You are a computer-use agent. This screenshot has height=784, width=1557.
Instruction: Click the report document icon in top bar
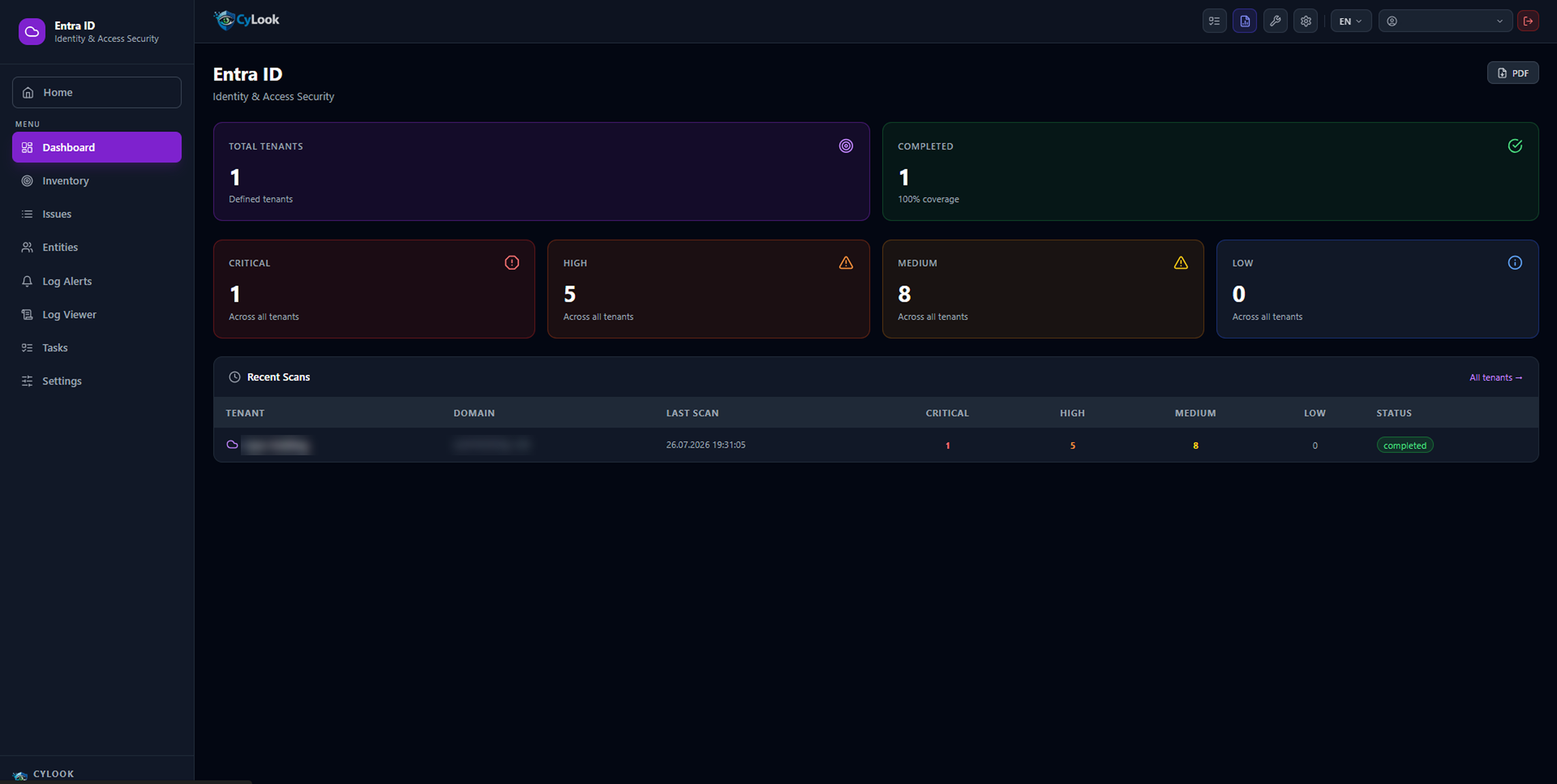1244,21
